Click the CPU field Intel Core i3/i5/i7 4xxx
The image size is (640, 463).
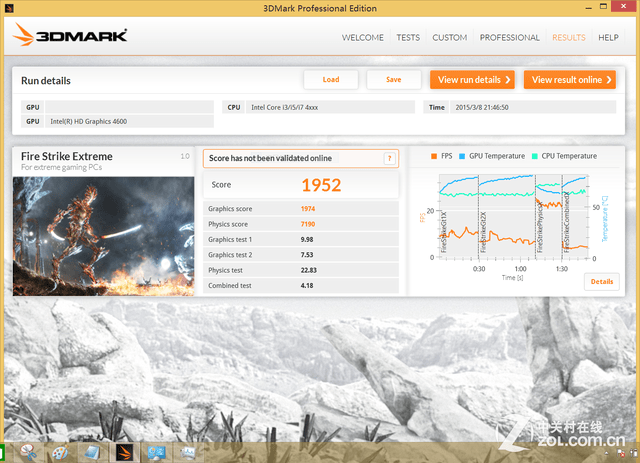330,107
